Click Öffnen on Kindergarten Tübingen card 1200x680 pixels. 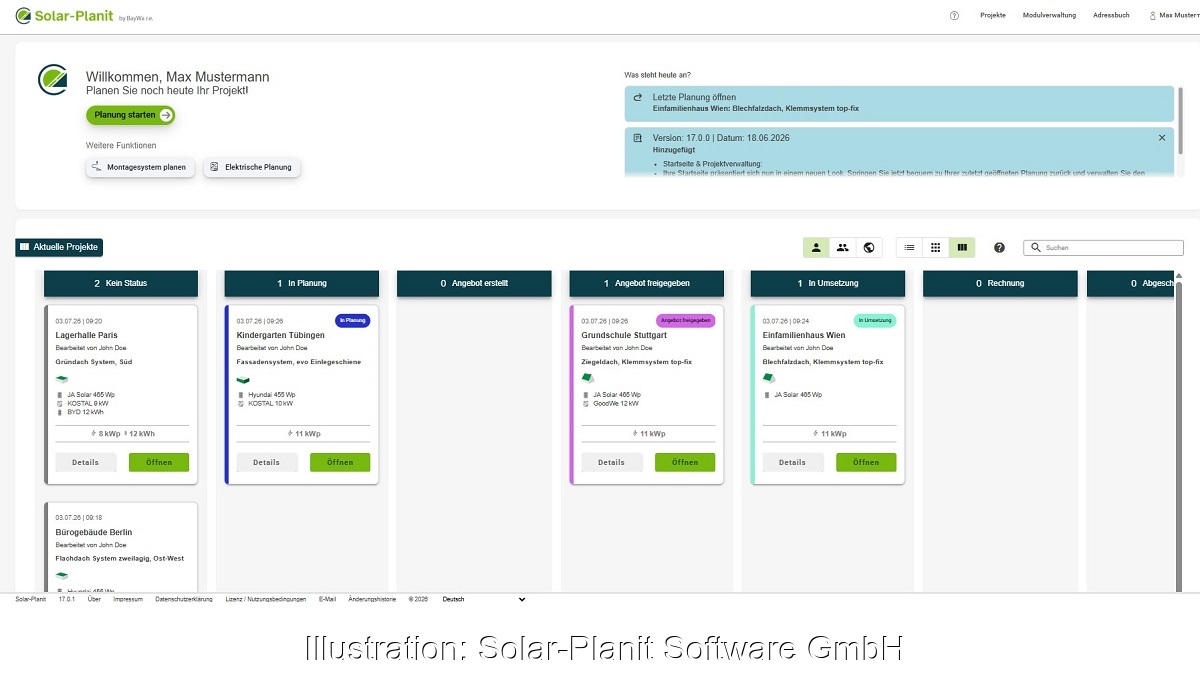340,462
